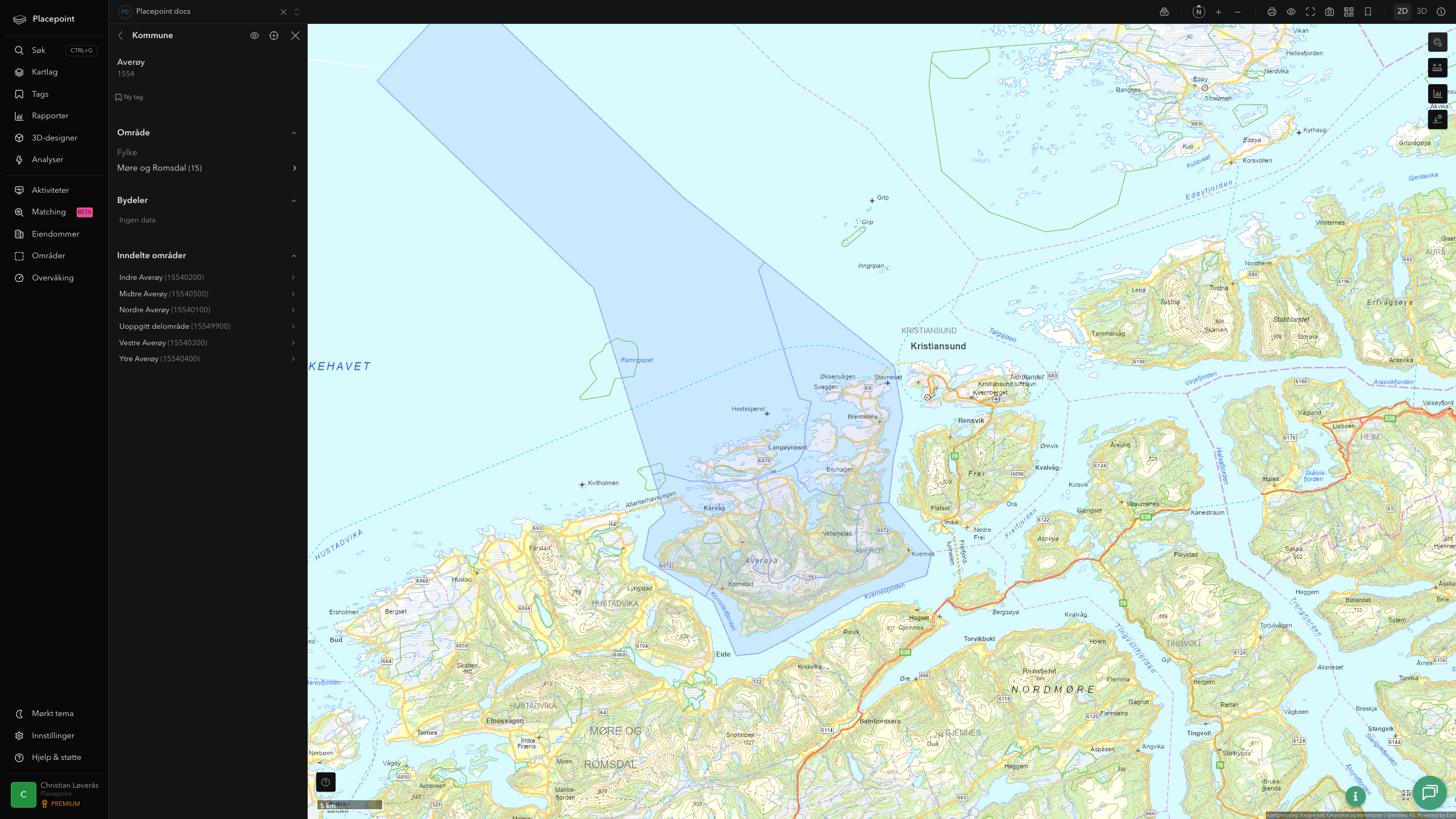Click the Eiendommer building icon

19,234
